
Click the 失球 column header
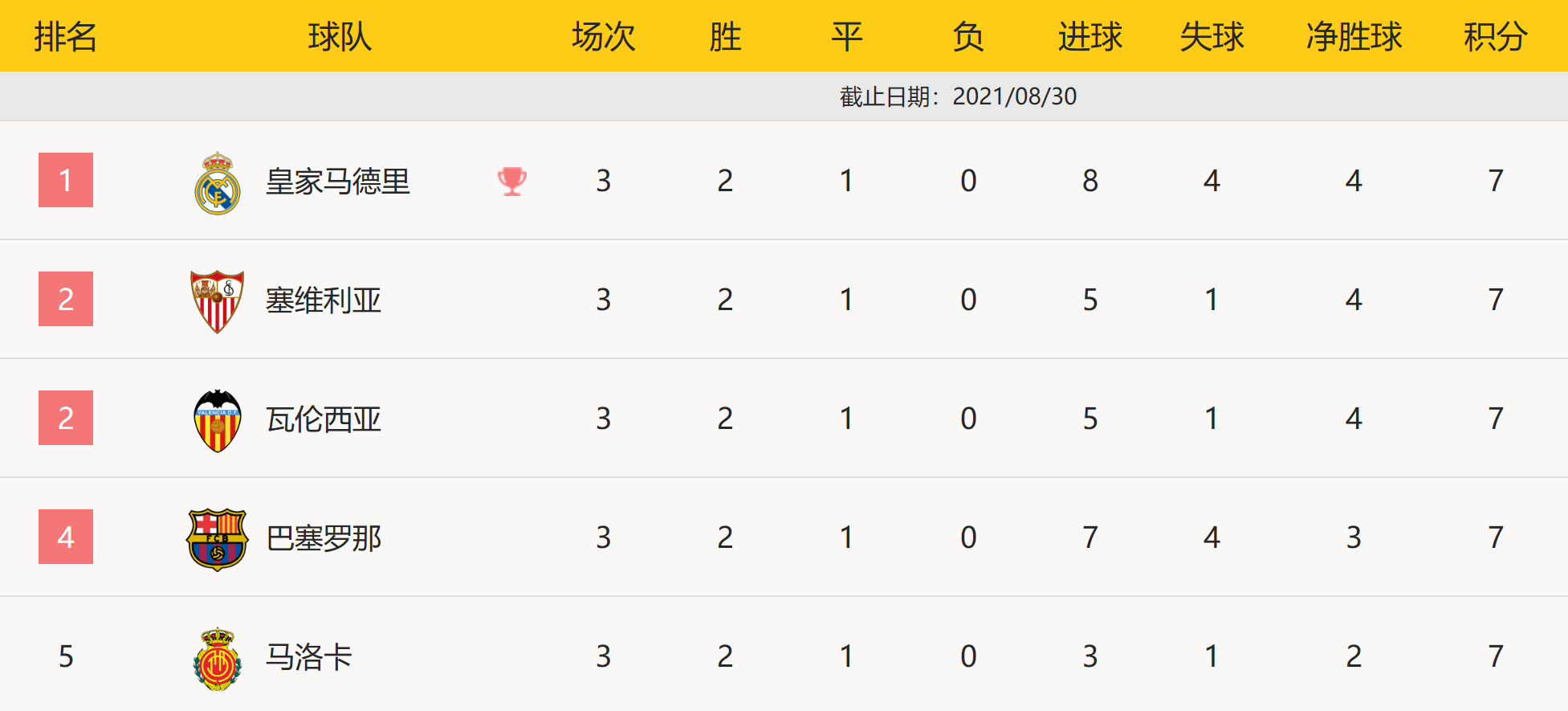tap(1212, 36)
